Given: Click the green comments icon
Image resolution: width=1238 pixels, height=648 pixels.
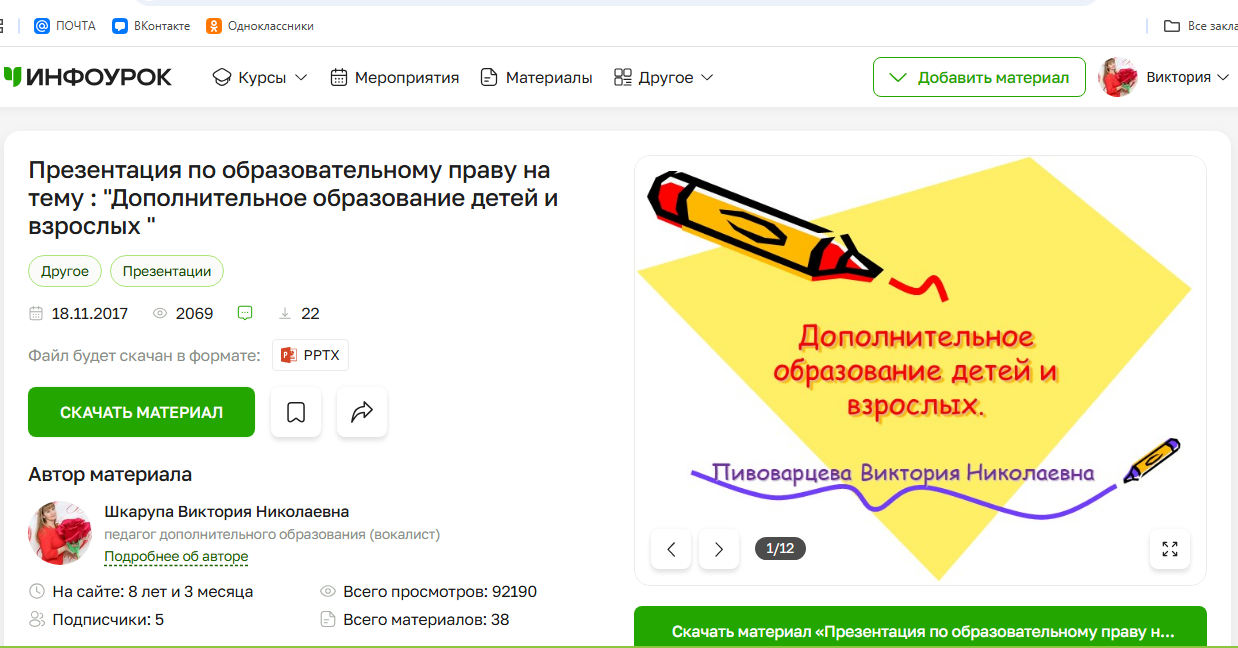Looking at the screenshot, I should [x=245, y=313].
